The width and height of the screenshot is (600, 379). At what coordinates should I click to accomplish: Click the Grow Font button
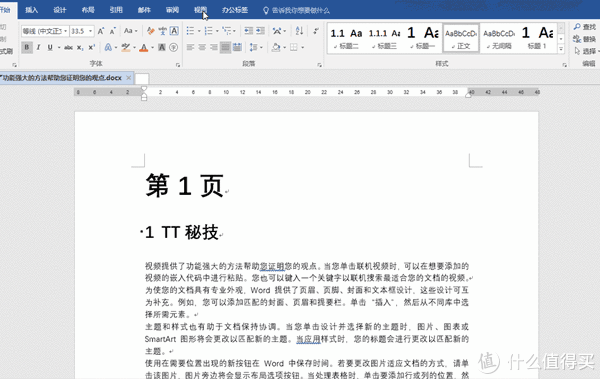point(101,31)
